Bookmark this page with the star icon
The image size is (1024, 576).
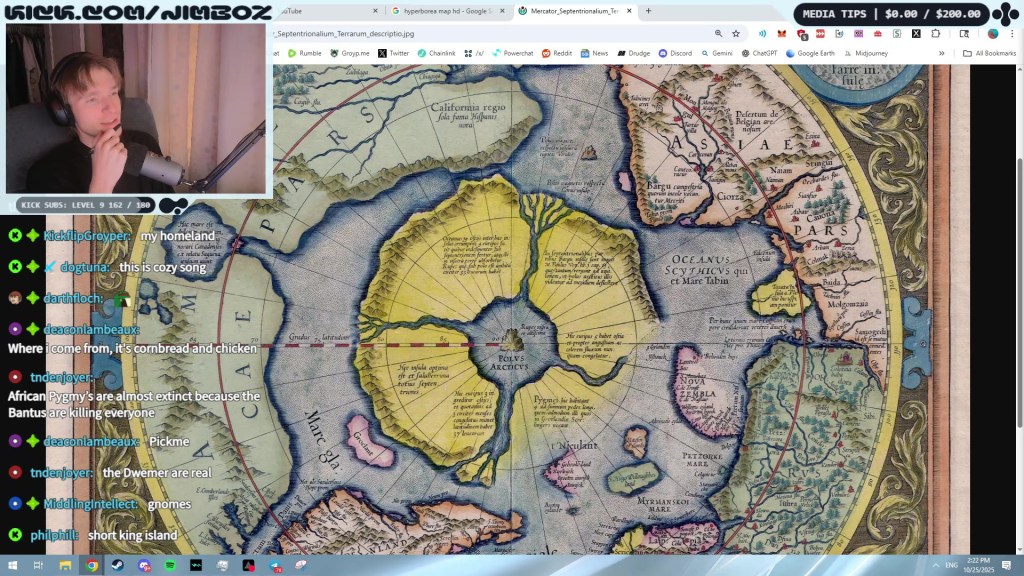736,35
